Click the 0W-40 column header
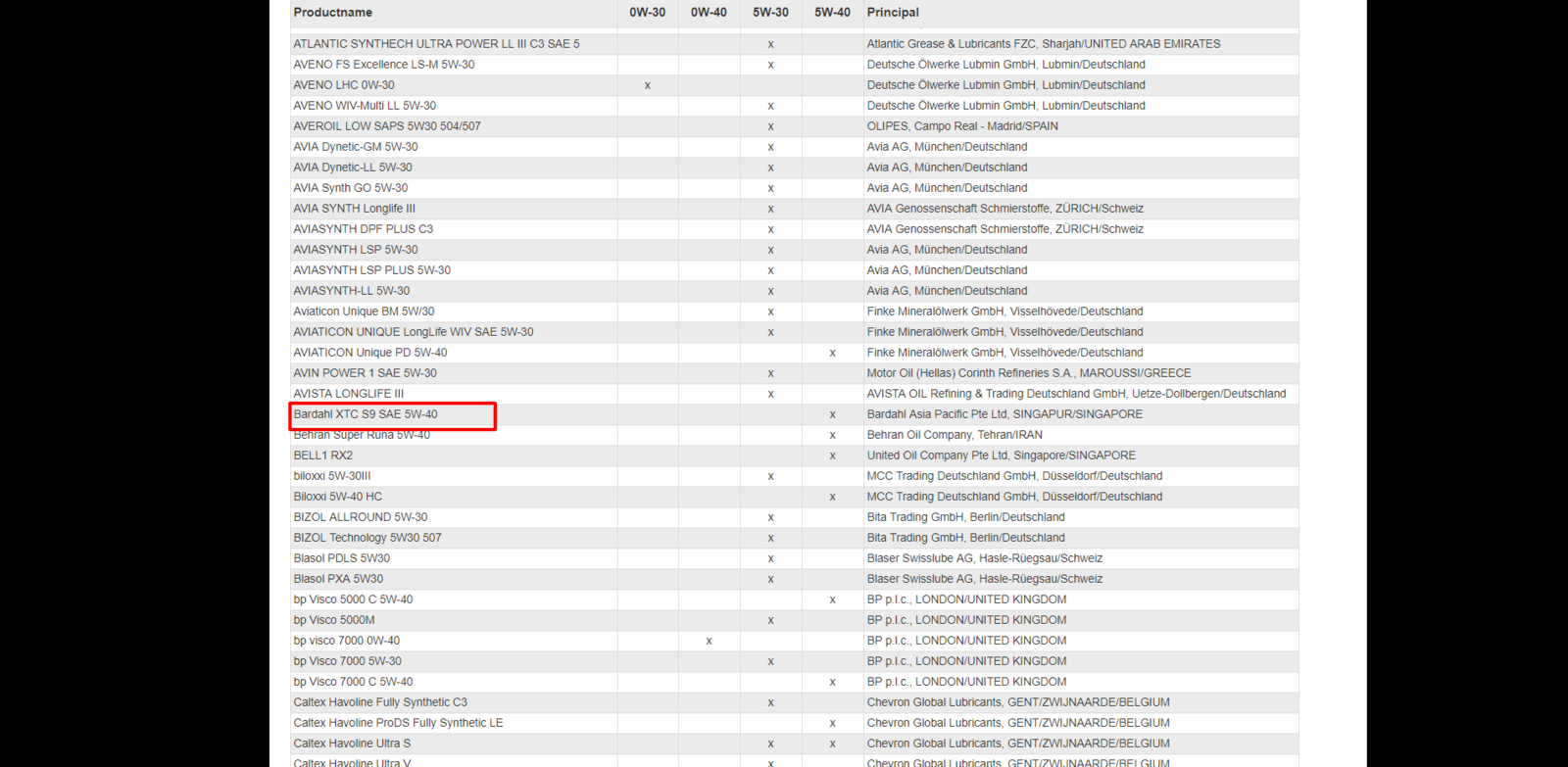 pos(709,13)
